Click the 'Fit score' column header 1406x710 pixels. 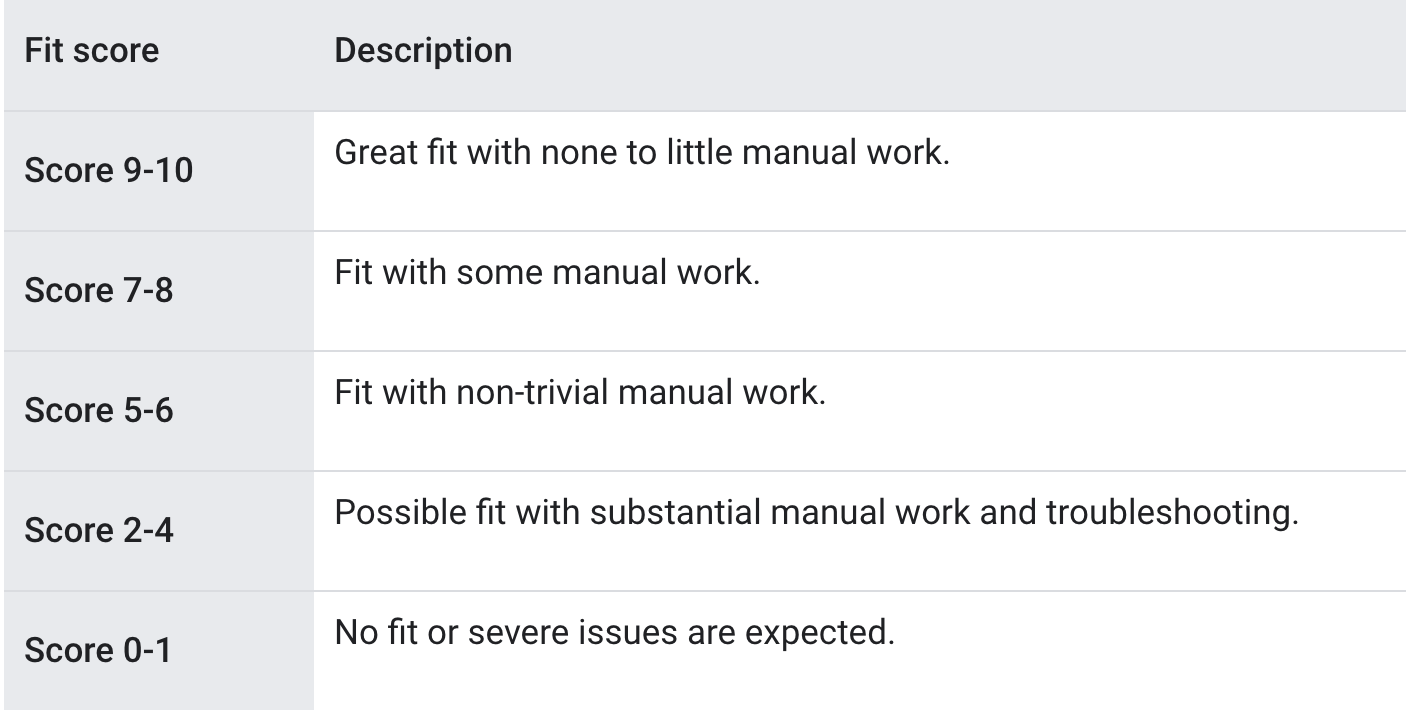tap(91, 51)
